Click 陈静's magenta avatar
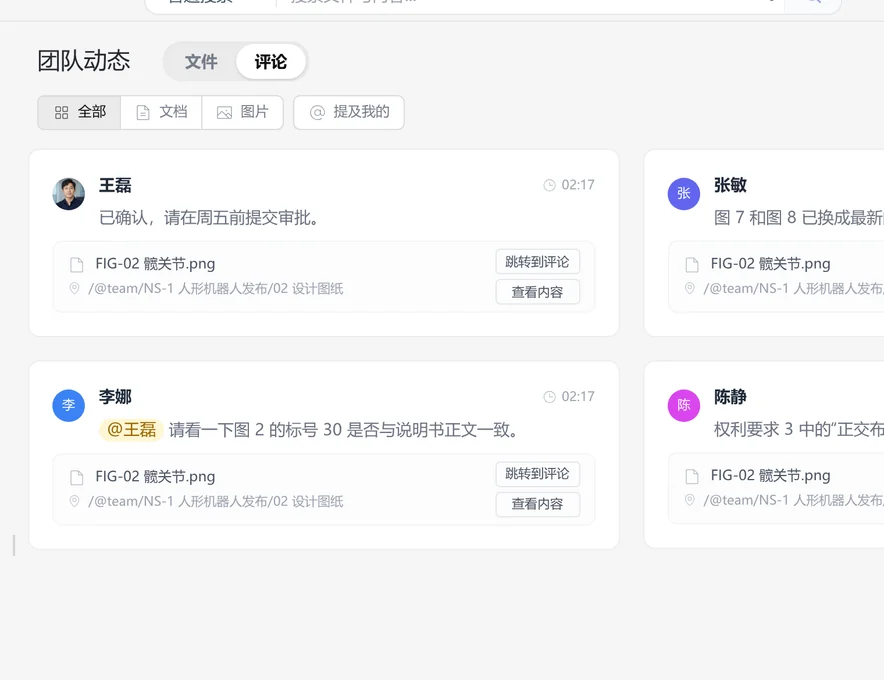This screenshot has height=680, width=884. click(x=684, y=405)
